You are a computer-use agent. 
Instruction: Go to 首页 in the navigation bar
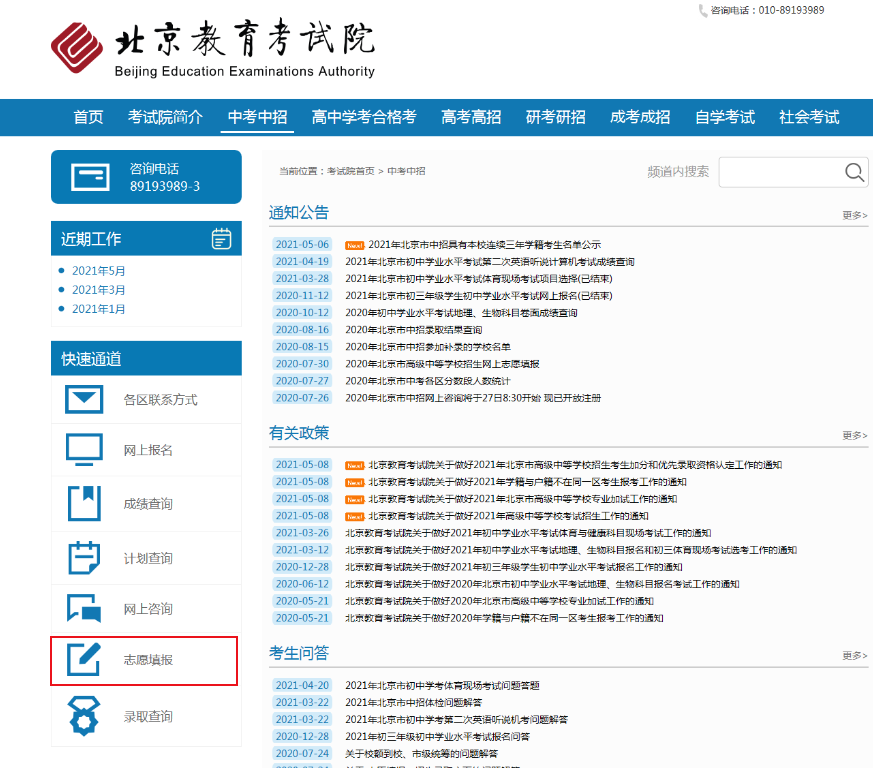tap(89, 117)
